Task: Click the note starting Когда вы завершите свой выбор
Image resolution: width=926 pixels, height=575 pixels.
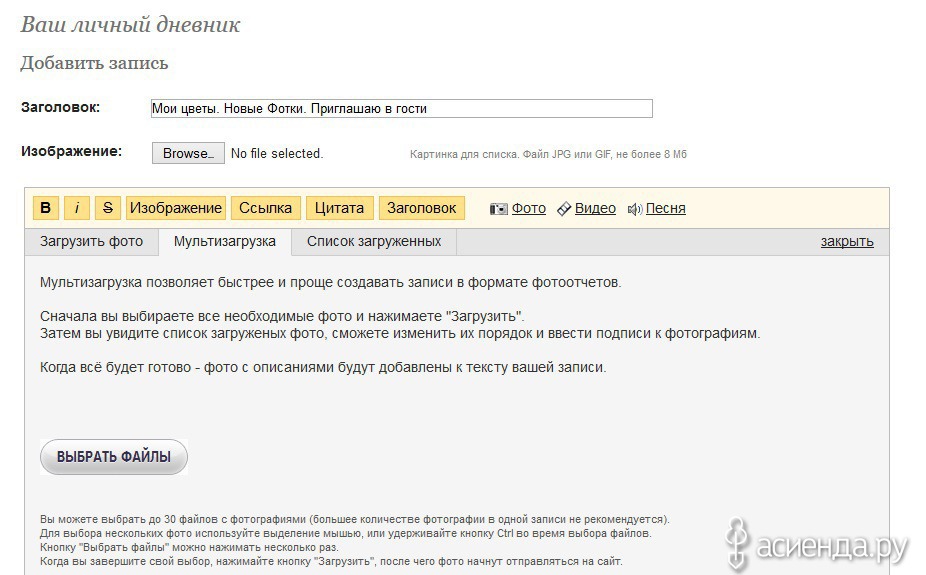Action: pyautogui.click(x=331, y=561)
